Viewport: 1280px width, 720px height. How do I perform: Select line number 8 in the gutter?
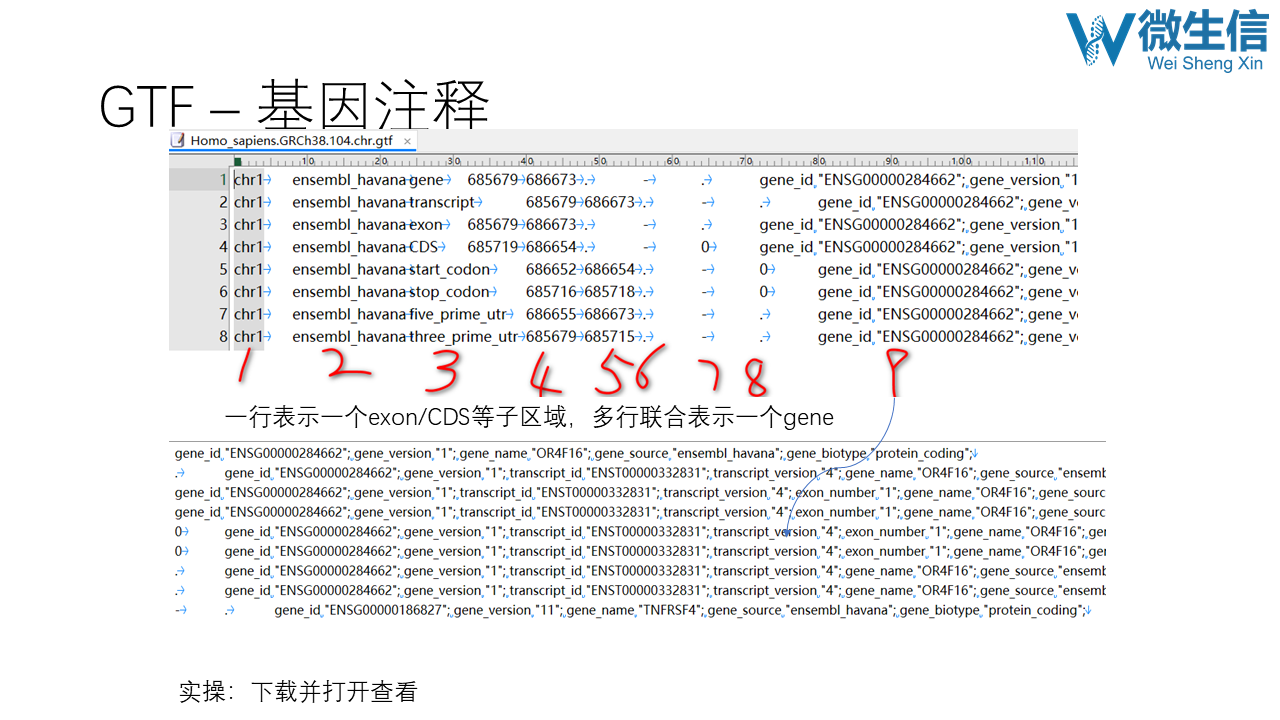pos(223,337)
